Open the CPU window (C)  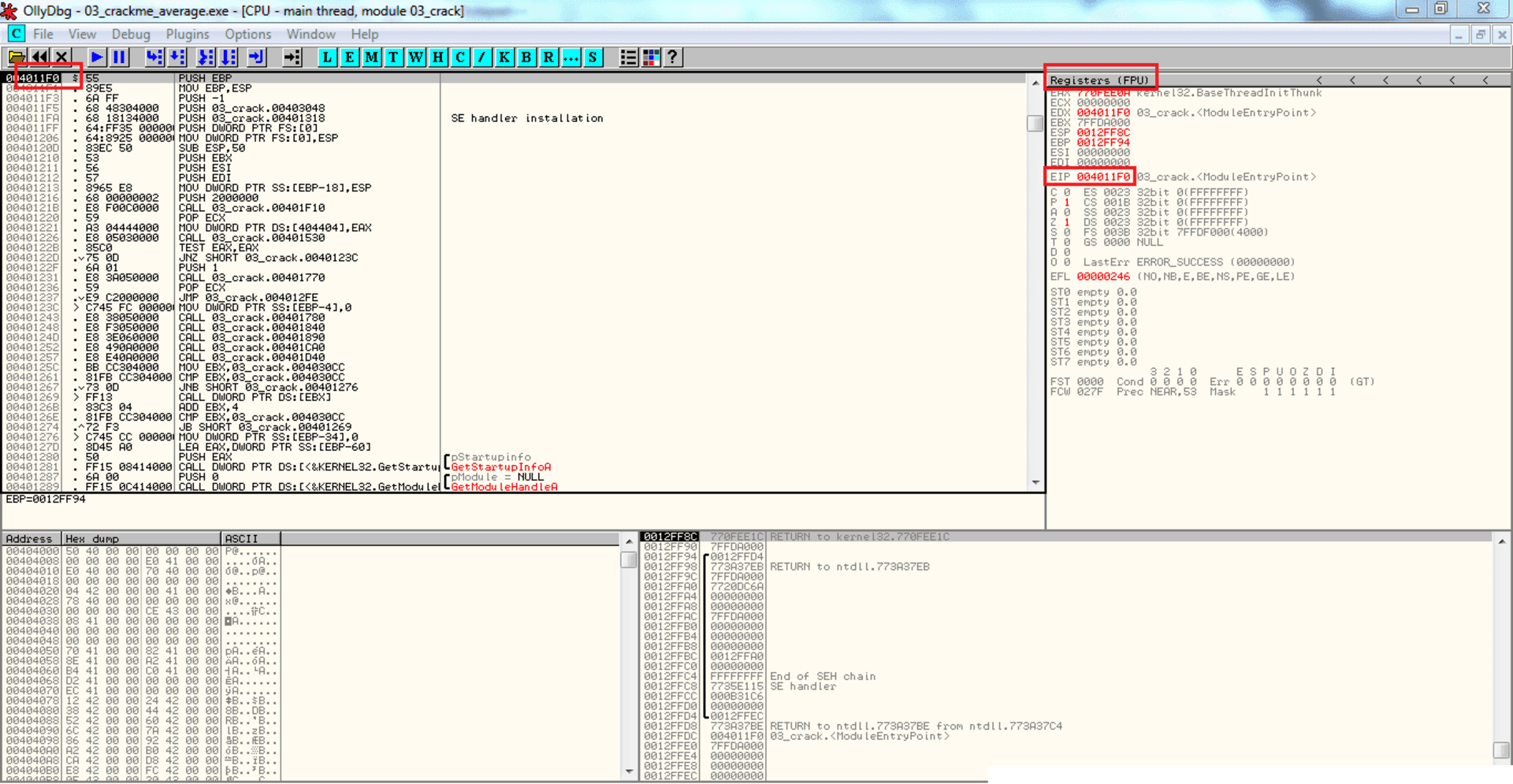(x=459, y=58)
